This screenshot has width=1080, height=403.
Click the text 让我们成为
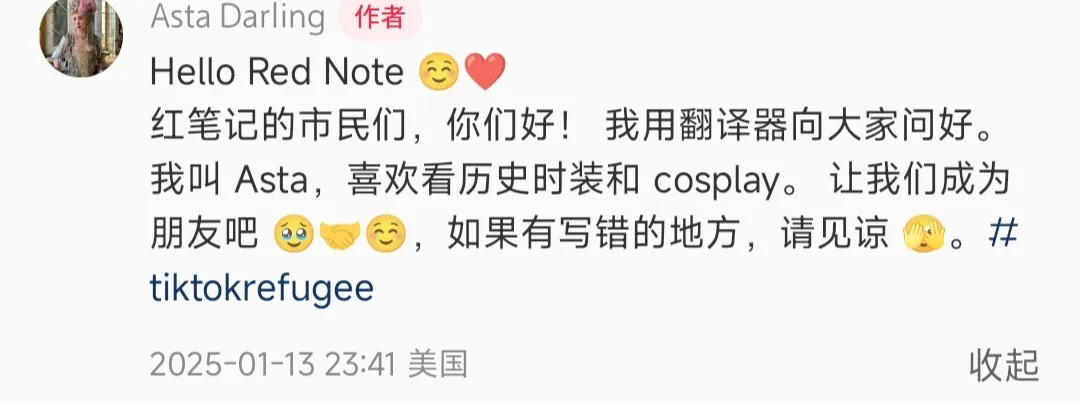tap(920, 181)
